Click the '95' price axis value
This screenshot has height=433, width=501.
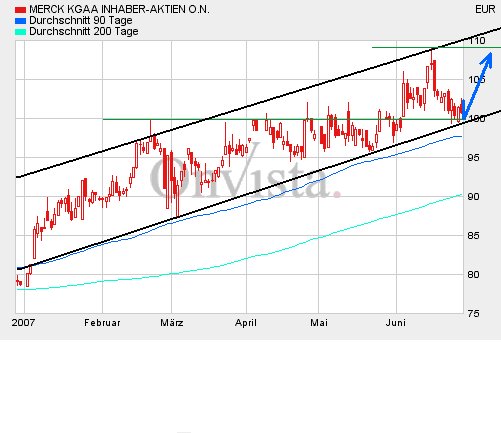pos(473,157)
